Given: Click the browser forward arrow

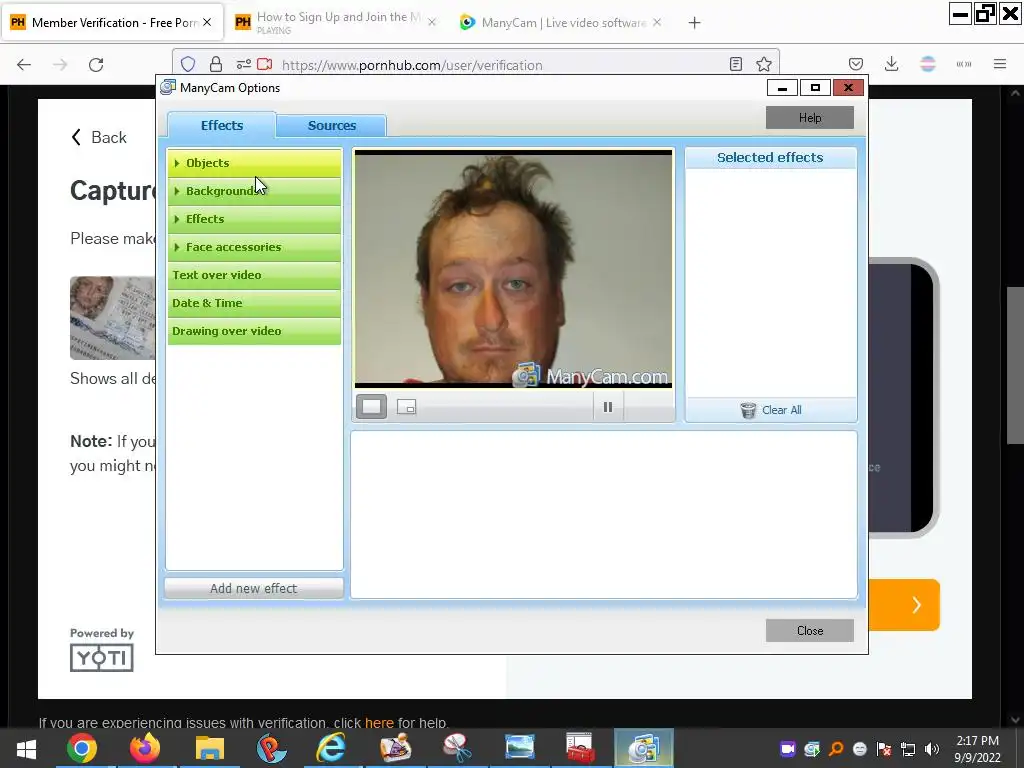Looking at the screenshot, I should tap(60, 65).
